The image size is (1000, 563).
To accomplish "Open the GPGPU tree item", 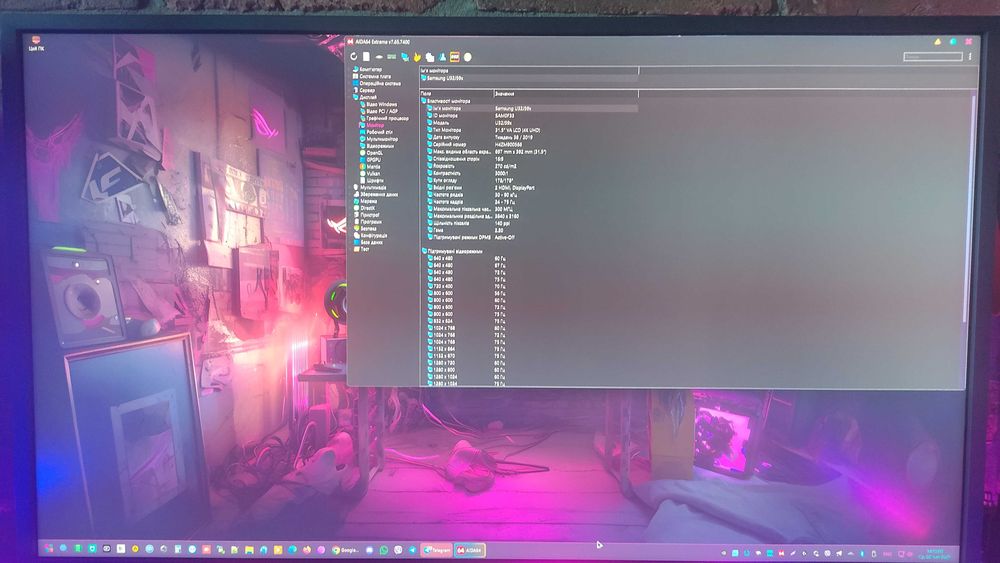I will (x=371, y=159).
